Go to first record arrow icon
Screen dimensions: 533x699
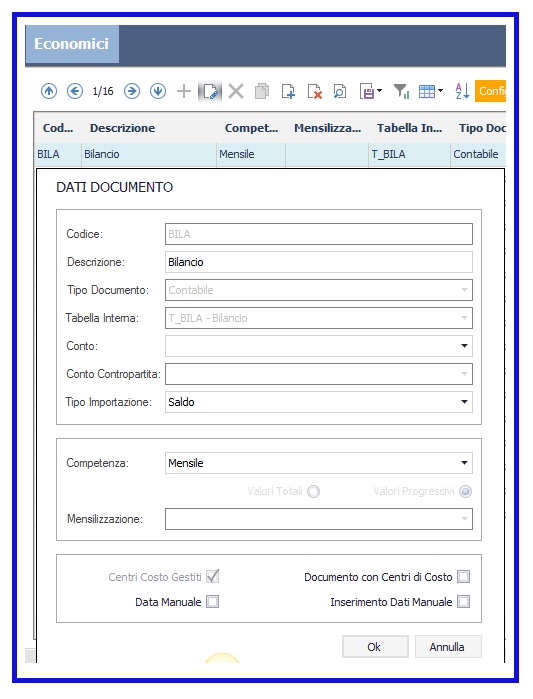coord(49,91)
